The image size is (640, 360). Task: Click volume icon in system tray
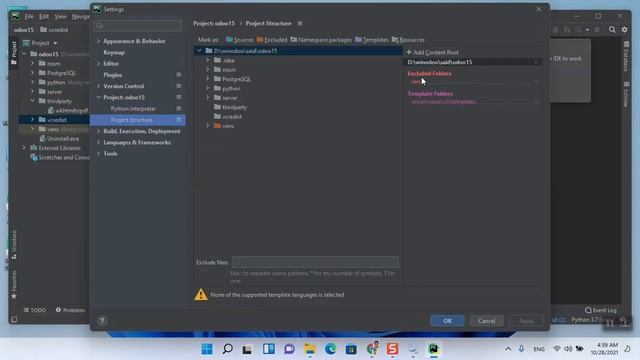[x=568, y=349]
